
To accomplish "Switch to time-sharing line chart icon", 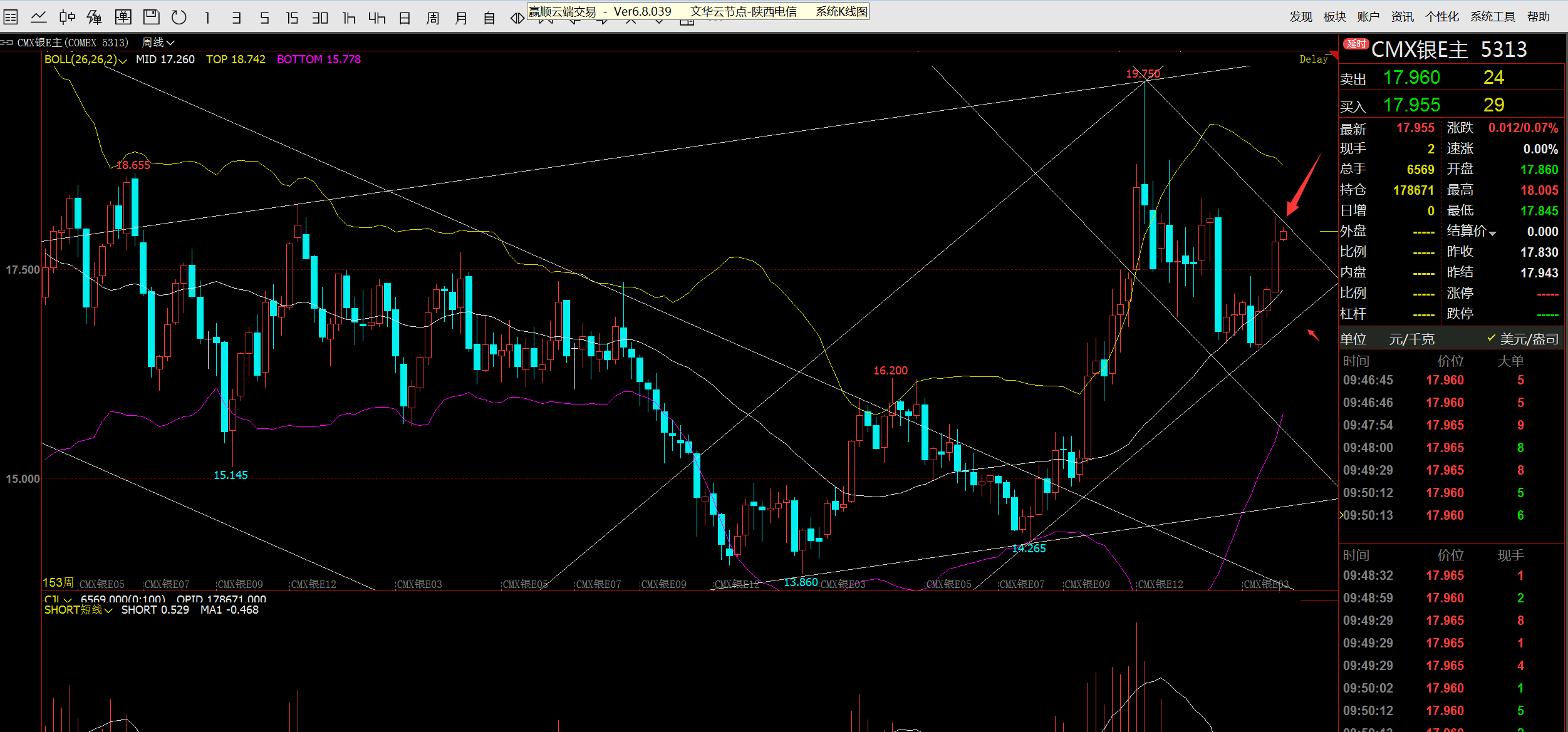I will tap(38, 17).
